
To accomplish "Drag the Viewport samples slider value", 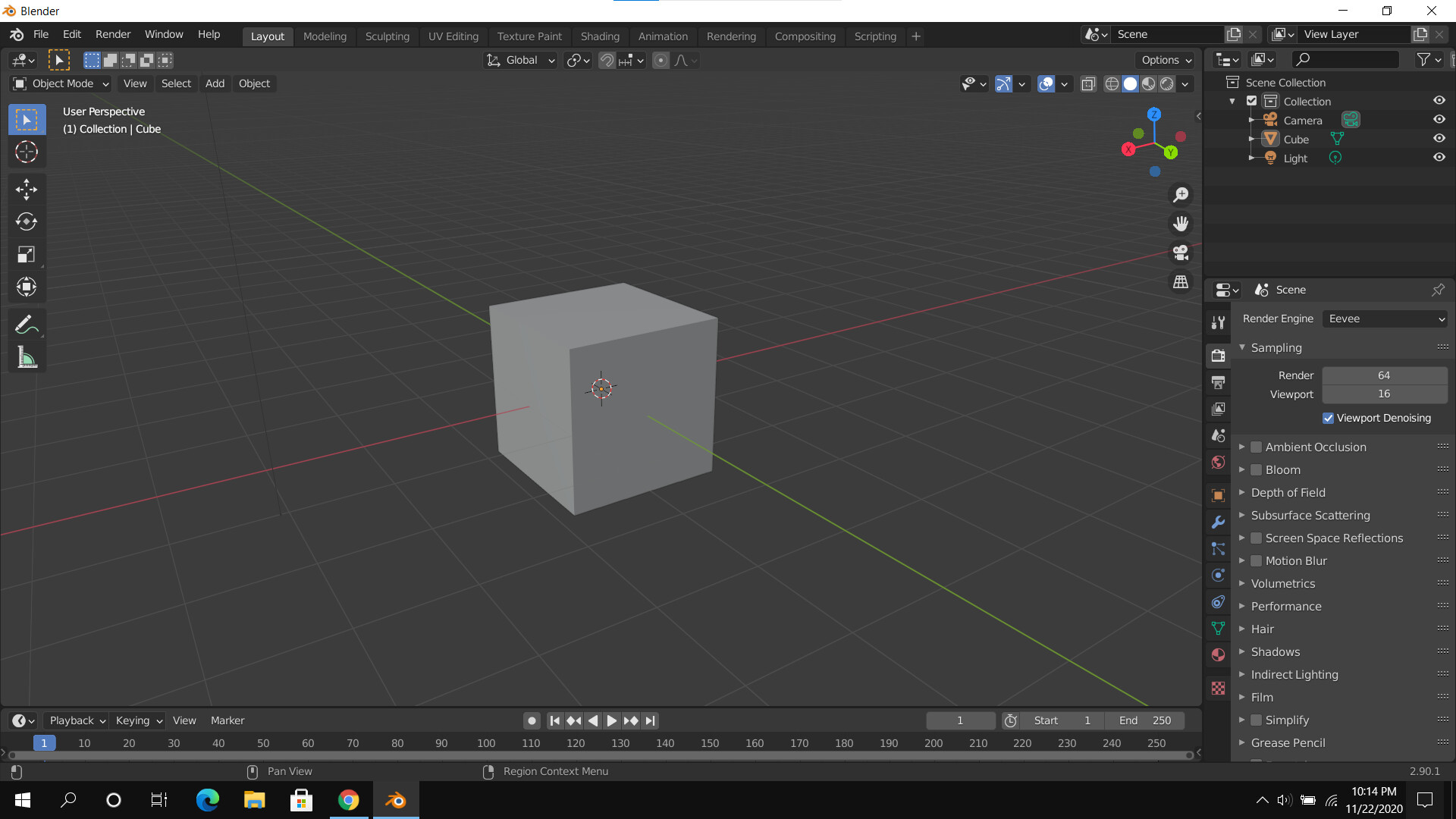I will 1384,393.
